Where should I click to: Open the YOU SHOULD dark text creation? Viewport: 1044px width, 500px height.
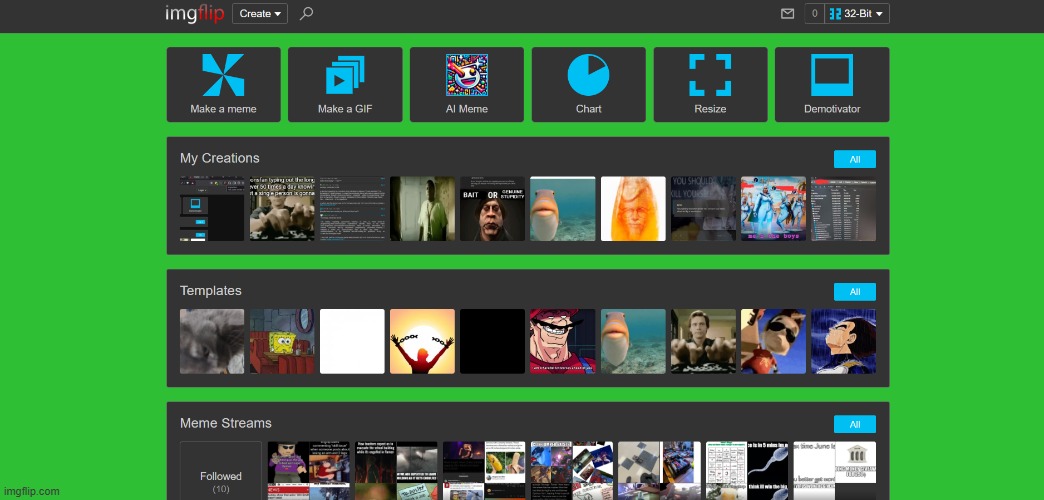tap(703, 208)
